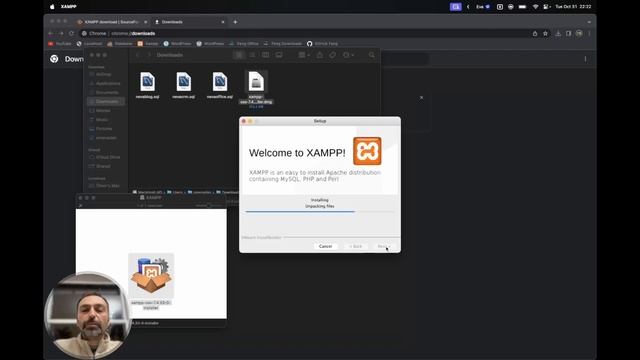The width and height of the screenshot is (640, 360).
Task: Select list view in Finder toolbar
Action: (252, 55)
